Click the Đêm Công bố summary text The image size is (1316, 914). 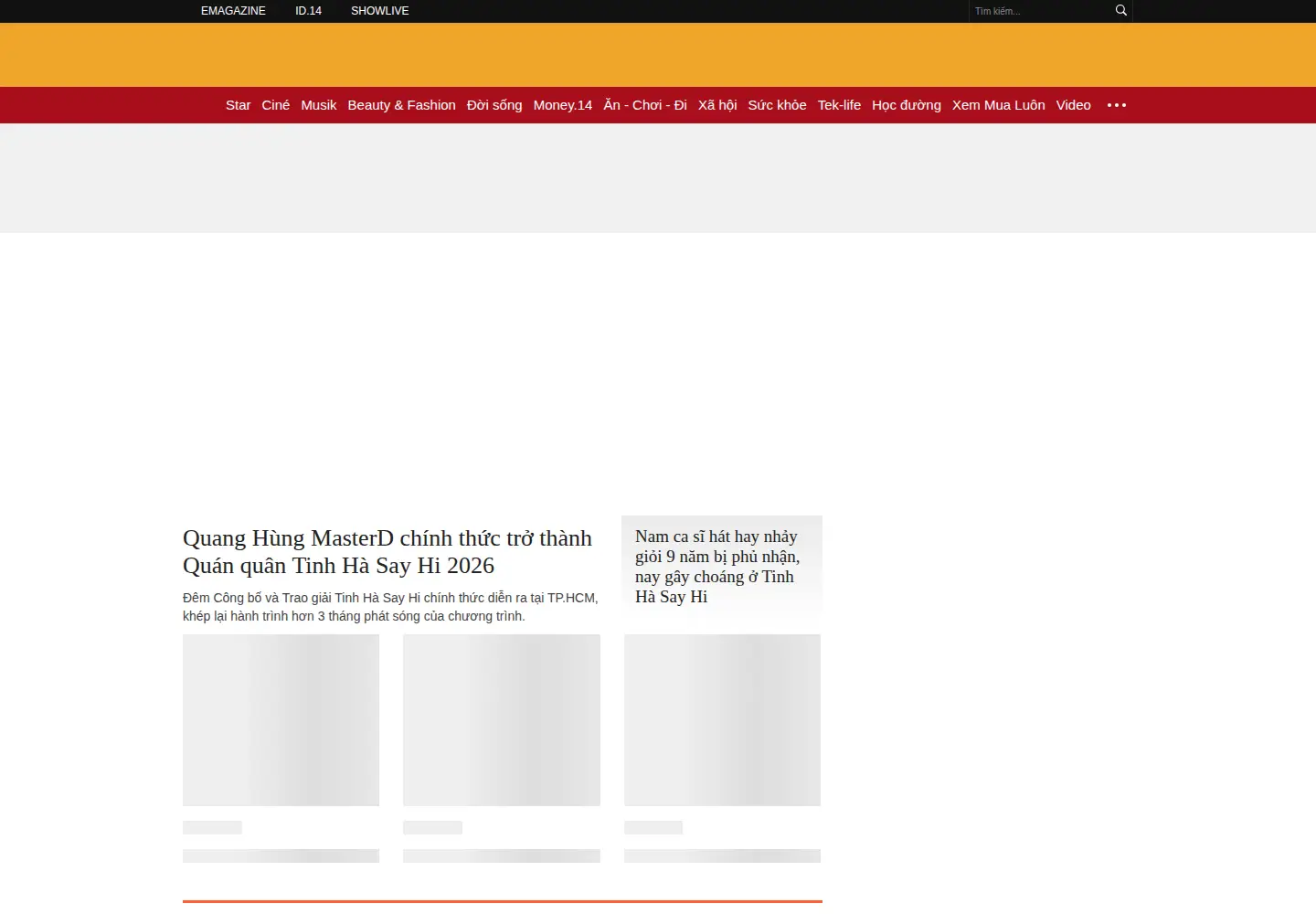pyautogui.click(x=390, y=607)
